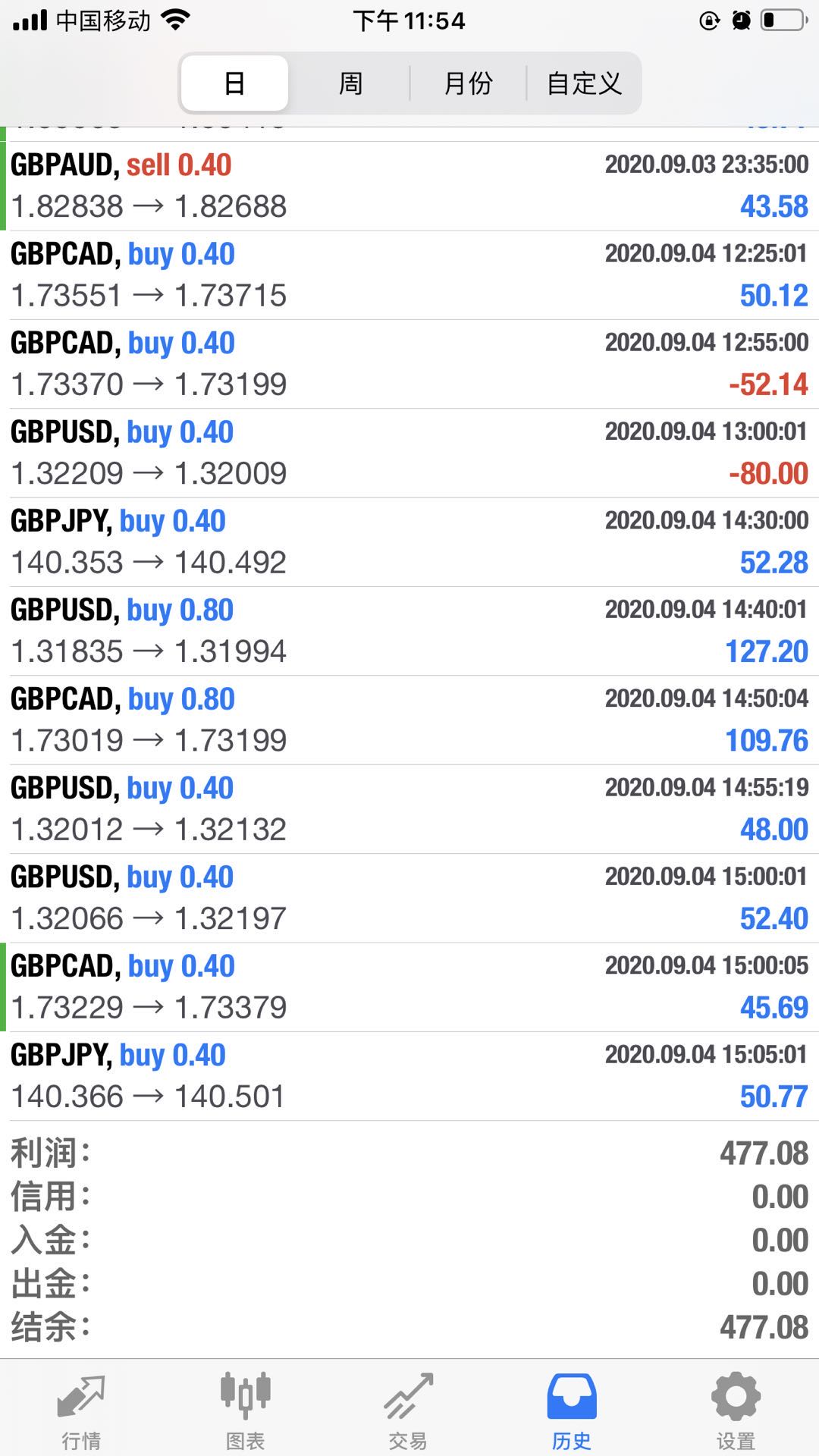Select the GBPJPY trade with 50.77 profit

(x=409, y=1076)
